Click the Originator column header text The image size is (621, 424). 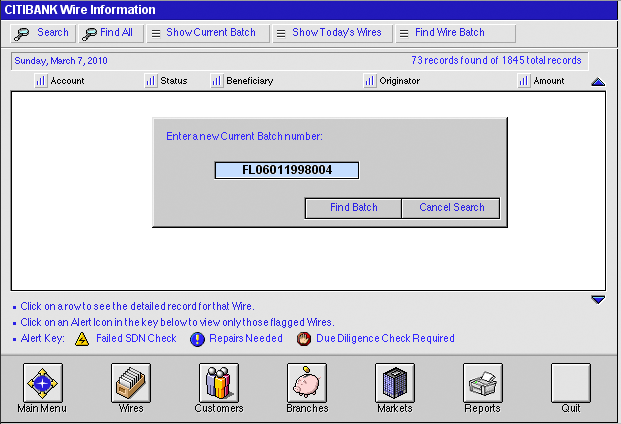(x=400, y=81)
